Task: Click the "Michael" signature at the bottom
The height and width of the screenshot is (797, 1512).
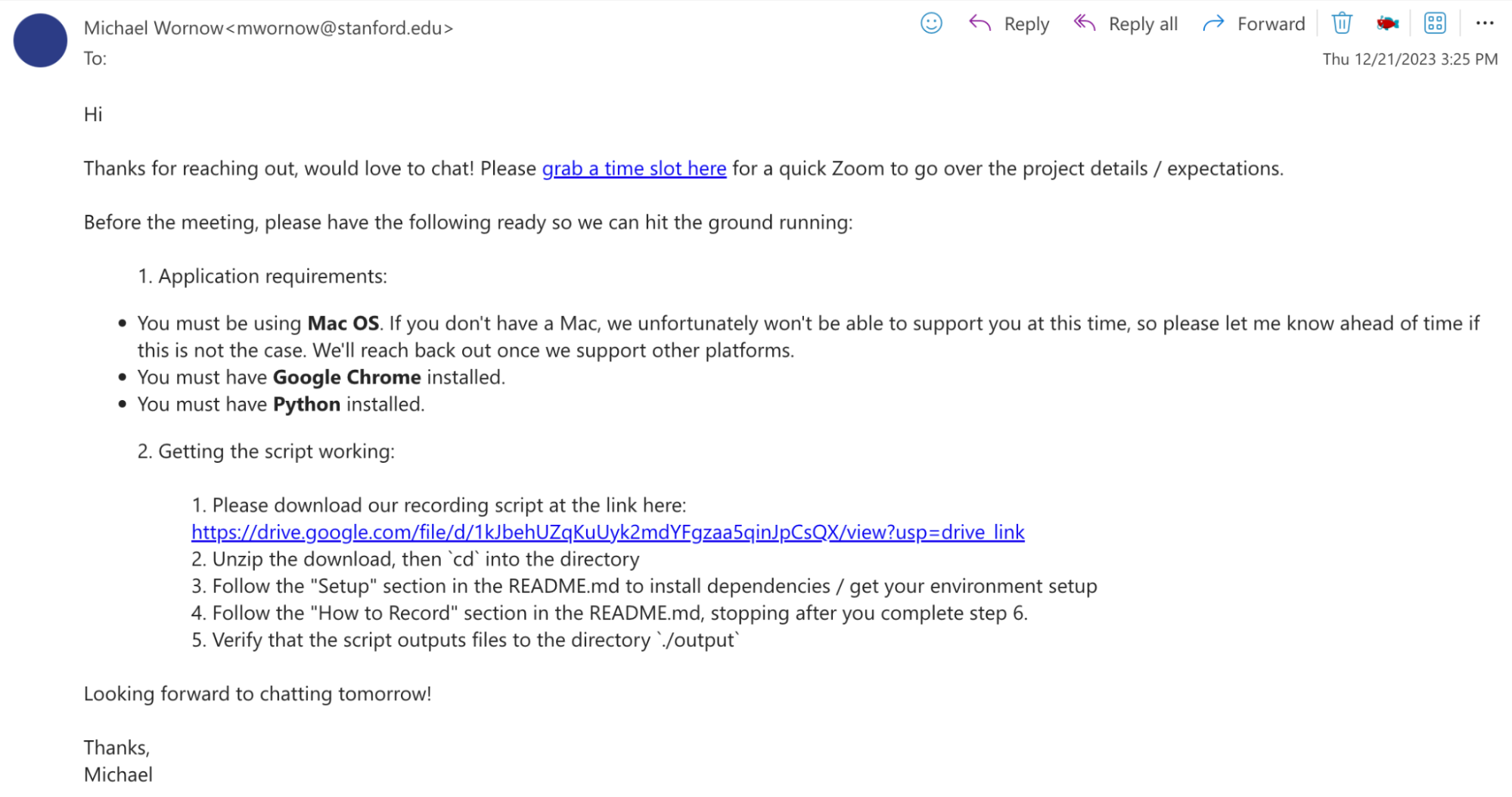Action: point(118,774)
